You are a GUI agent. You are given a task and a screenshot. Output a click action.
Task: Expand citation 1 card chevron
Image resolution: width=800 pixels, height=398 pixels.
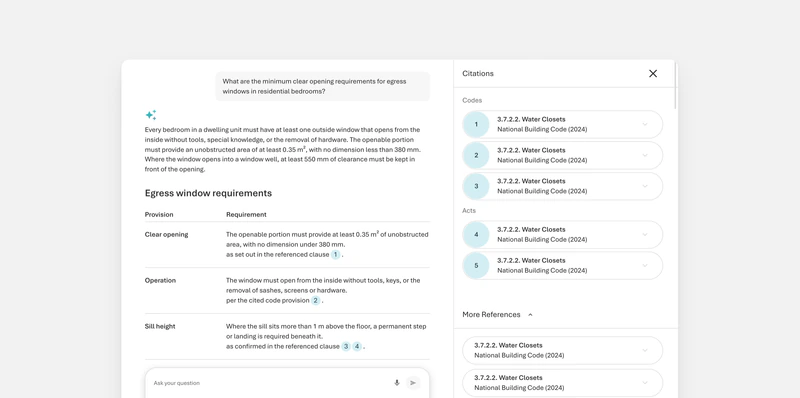(645, 125)
